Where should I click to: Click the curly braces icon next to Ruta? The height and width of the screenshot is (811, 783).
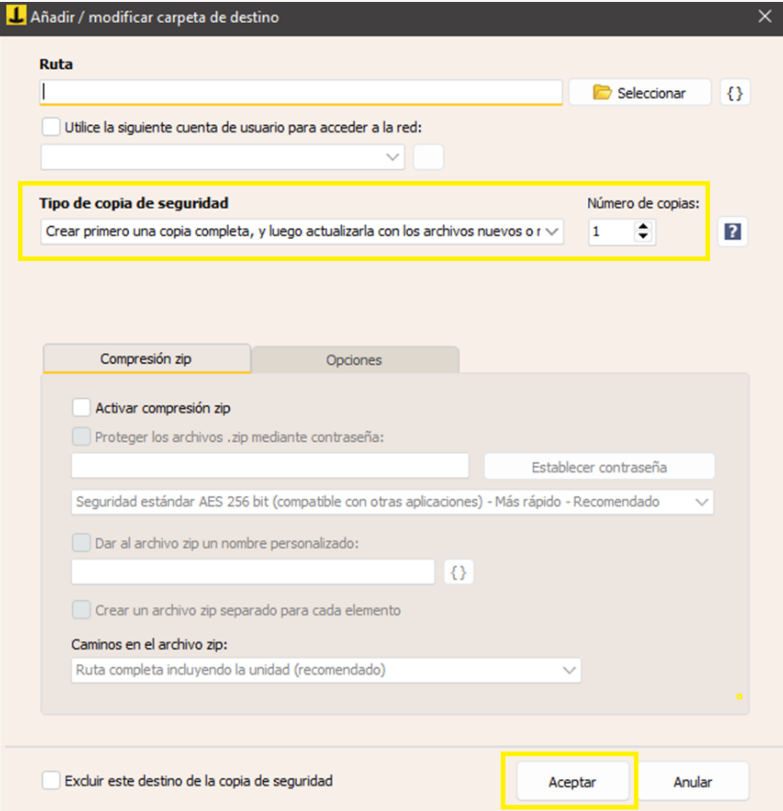tap(735, 93)
